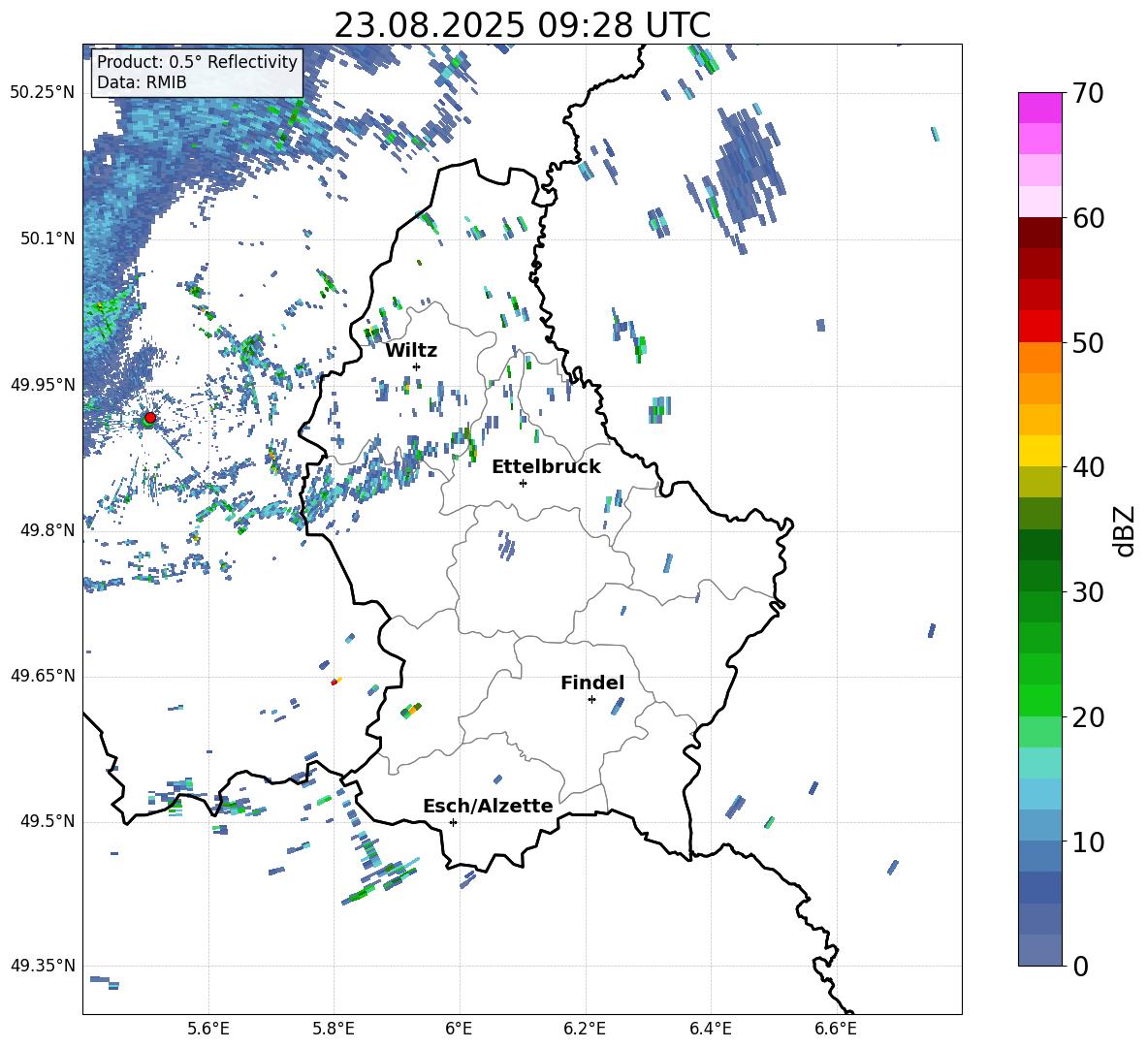The width and height of the screenshot is (1148, 1048).
Task: Click the 30 colorbar tick label
Action: 1087,592
